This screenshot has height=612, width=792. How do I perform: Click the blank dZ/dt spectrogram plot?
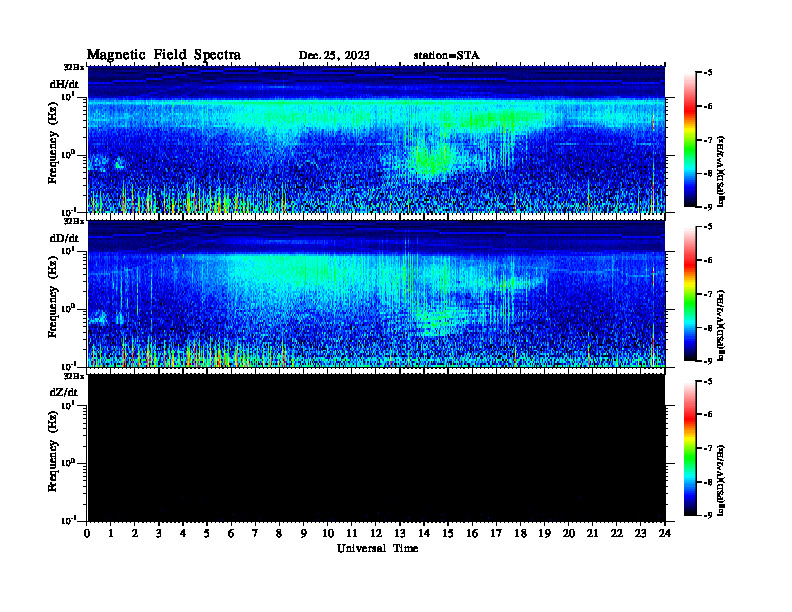[x=376, y=448]
